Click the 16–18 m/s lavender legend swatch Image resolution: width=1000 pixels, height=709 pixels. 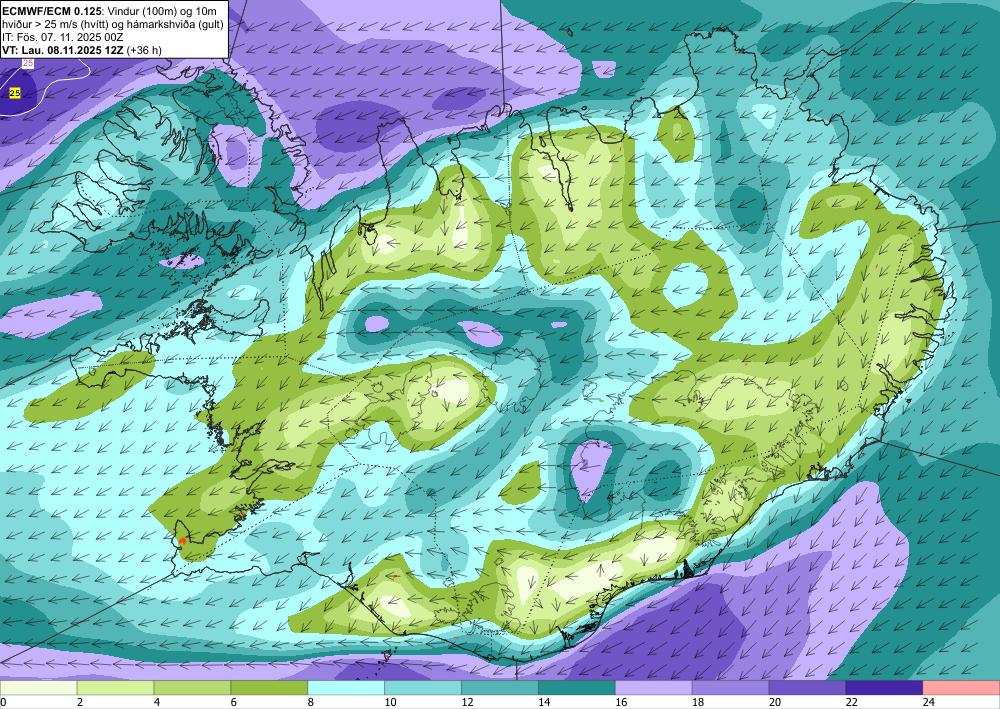(x=654, y=689)
